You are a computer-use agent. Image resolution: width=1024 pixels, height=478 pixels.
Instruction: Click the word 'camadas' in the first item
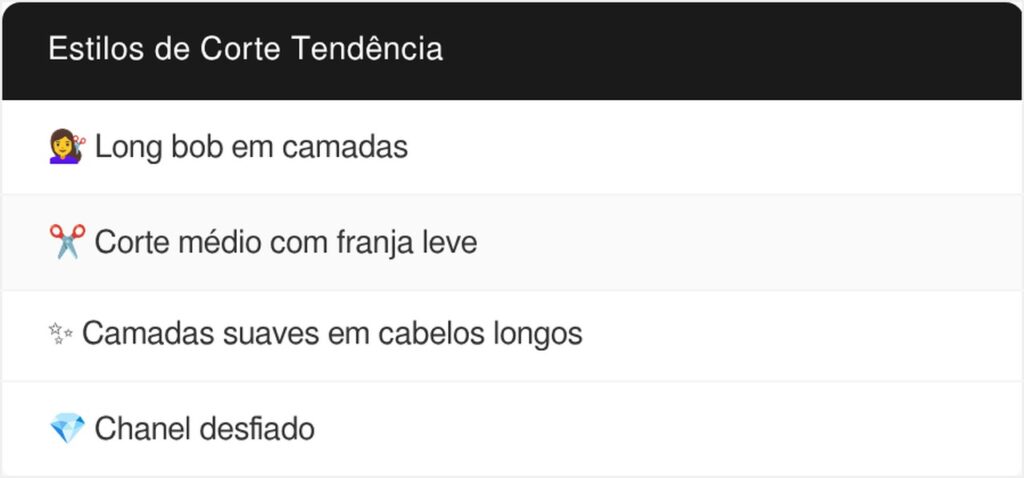click(344, 147)
